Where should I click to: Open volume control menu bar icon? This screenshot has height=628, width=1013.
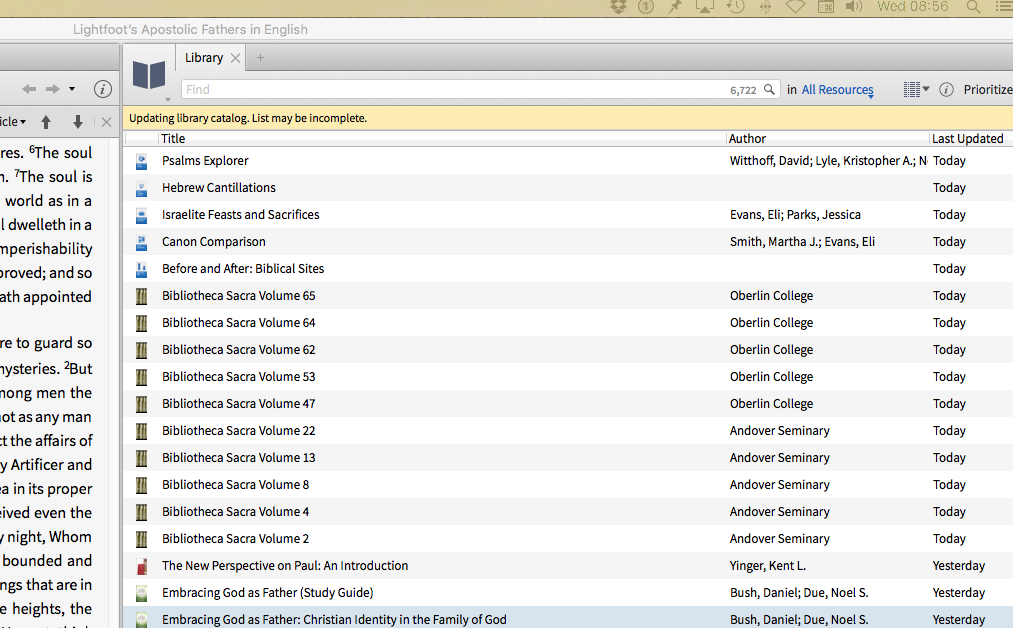854,7
